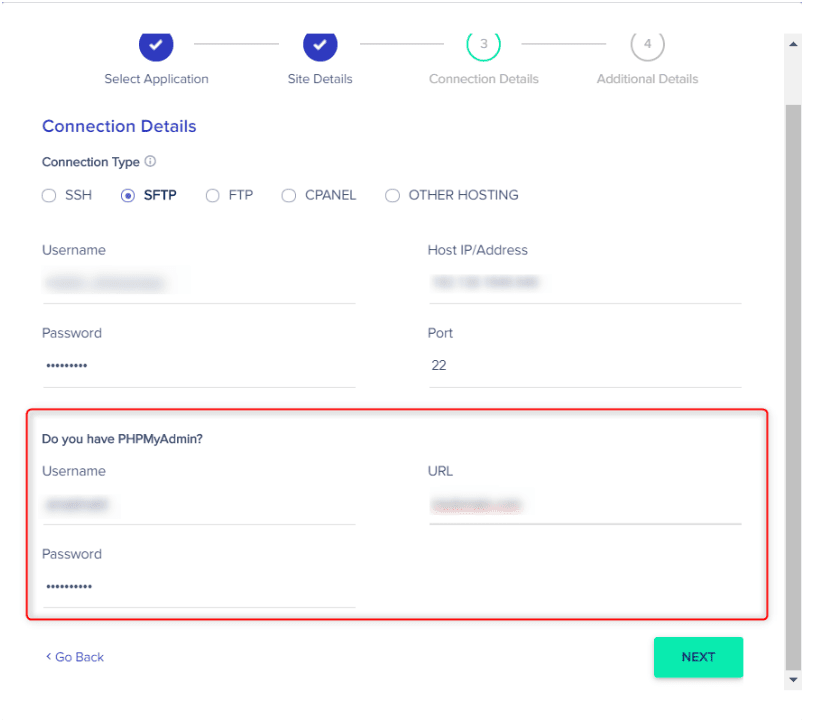Click the step 3 Connection Details circle
This screenshot has height=727, width=827.
[x=483, y=45]
